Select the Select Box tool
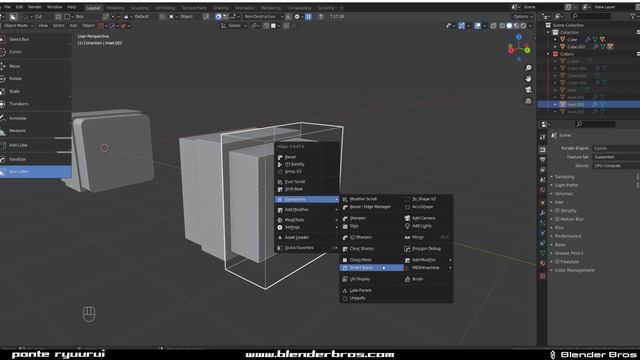Screen dimensions: 640x360 35,39
